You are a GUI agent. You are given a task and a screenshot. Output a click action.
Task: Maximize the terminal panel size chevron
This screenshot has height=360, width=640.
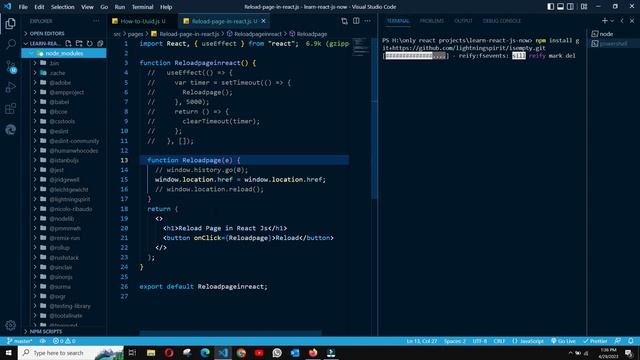click(622, 21)
